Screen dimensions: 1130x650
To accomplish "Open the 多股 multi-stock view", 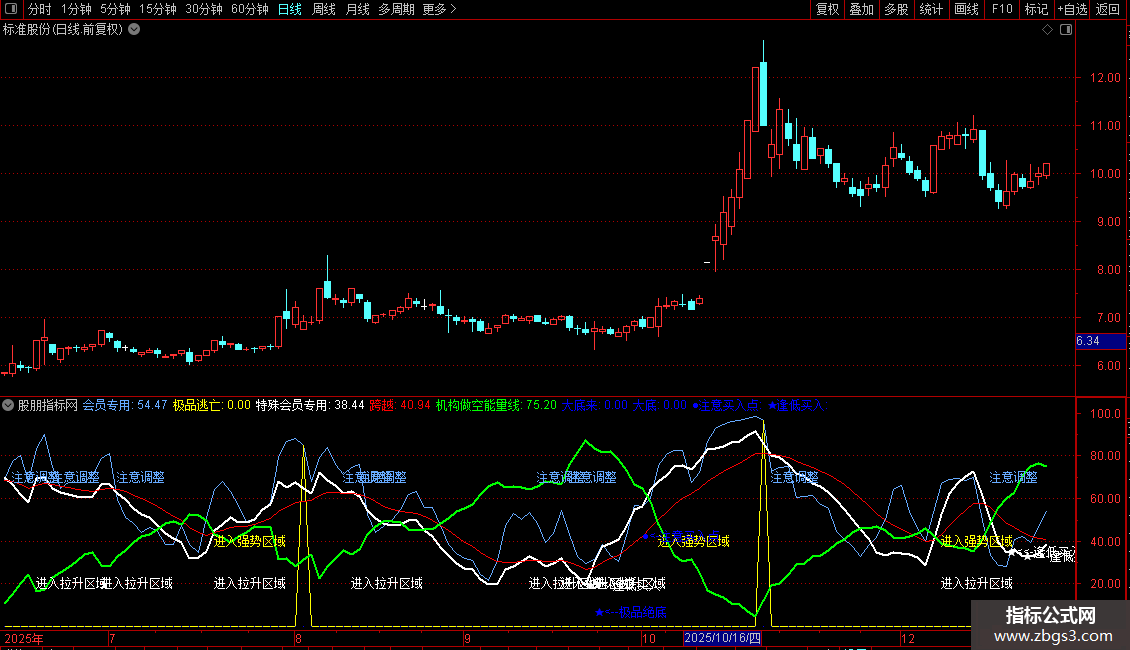I will (x=896, y=9).
